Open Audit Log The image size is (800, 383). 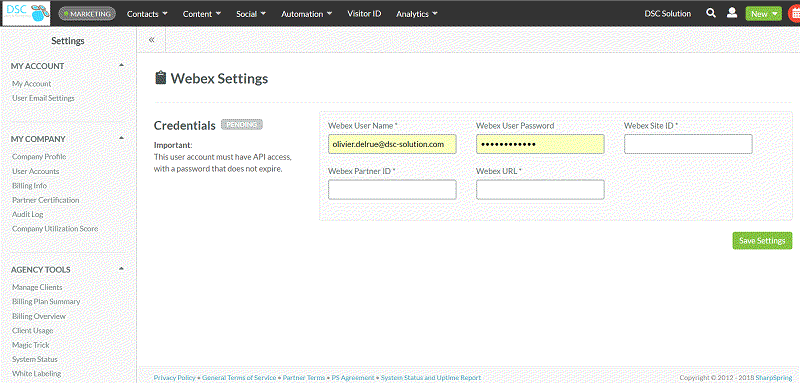[28, 215]
